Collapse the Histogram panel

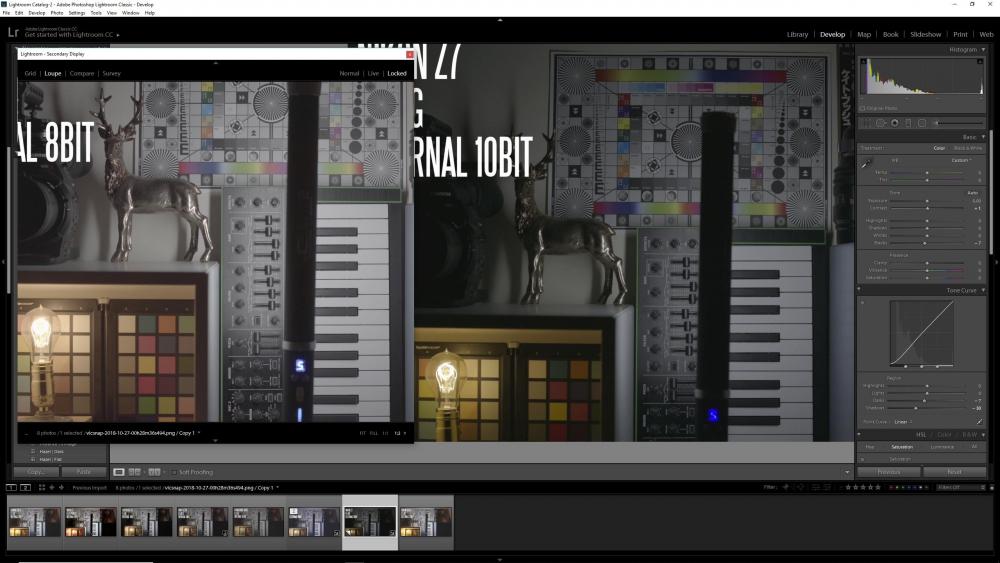pyautogui.click(x=983, y=50)
